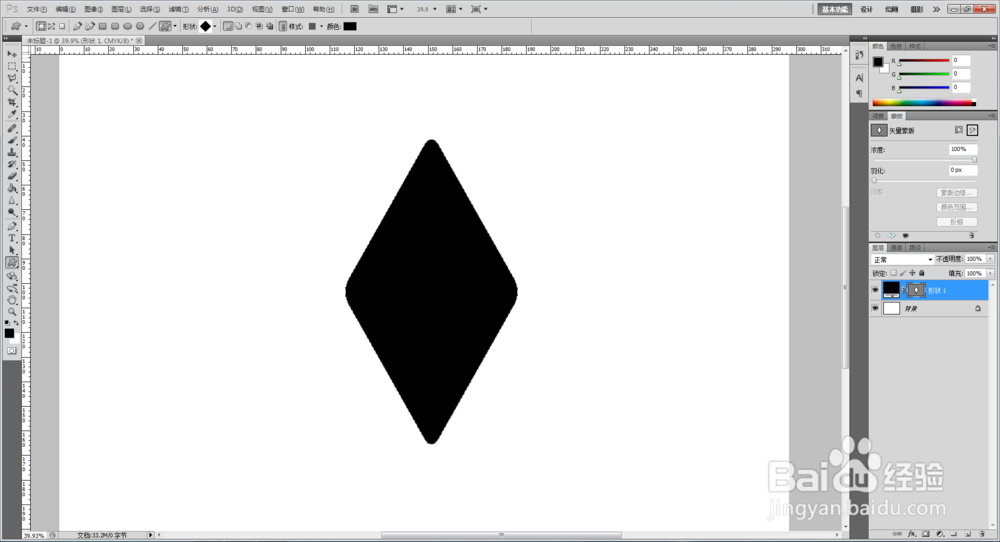Image resolution: width=1000 pixels, height=542 pixels.
Task: Enable Fill Pixels mode in options bar
Action: pos(62,26)
